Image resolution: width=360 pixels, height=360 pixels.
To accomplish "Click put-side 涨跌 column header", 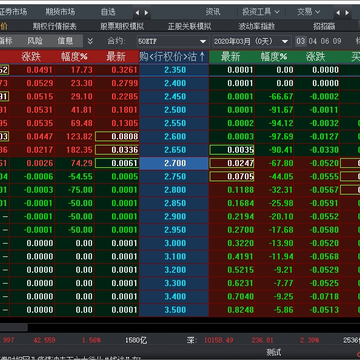I will (x=316, y=57).
